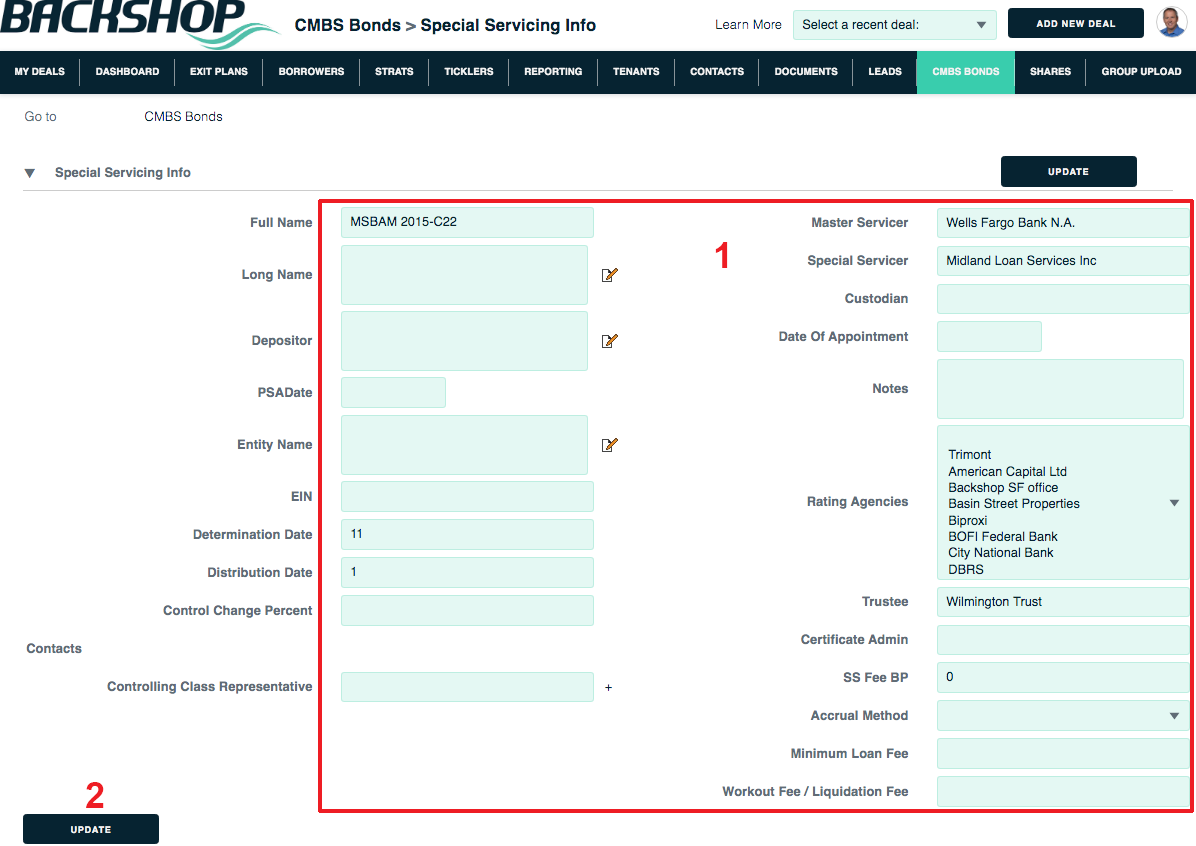Go to the Reporting tab
1196x846 pixels.
553,72
